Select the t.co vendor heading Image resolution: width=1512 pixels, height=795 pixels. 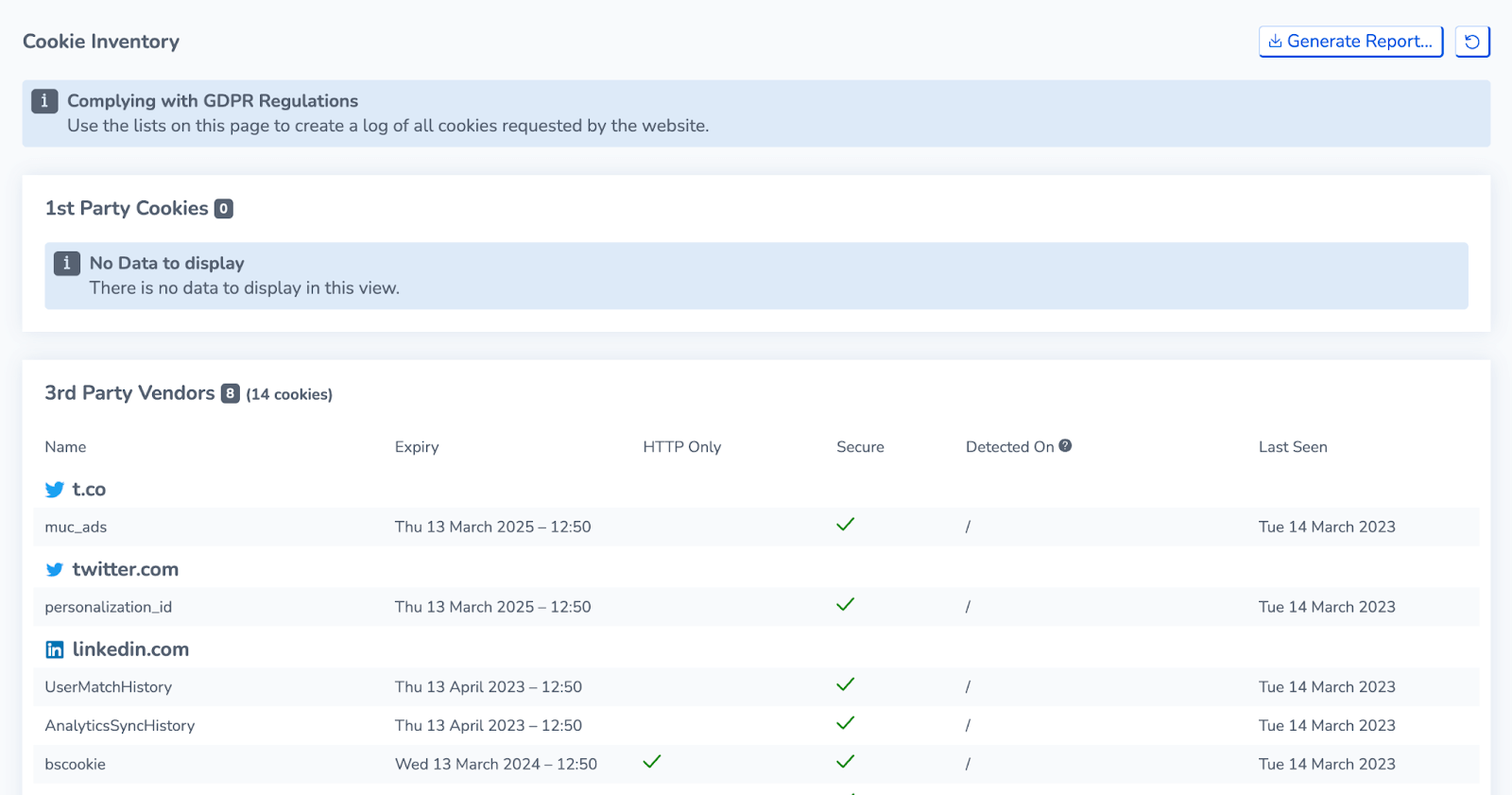coord(89,490)
